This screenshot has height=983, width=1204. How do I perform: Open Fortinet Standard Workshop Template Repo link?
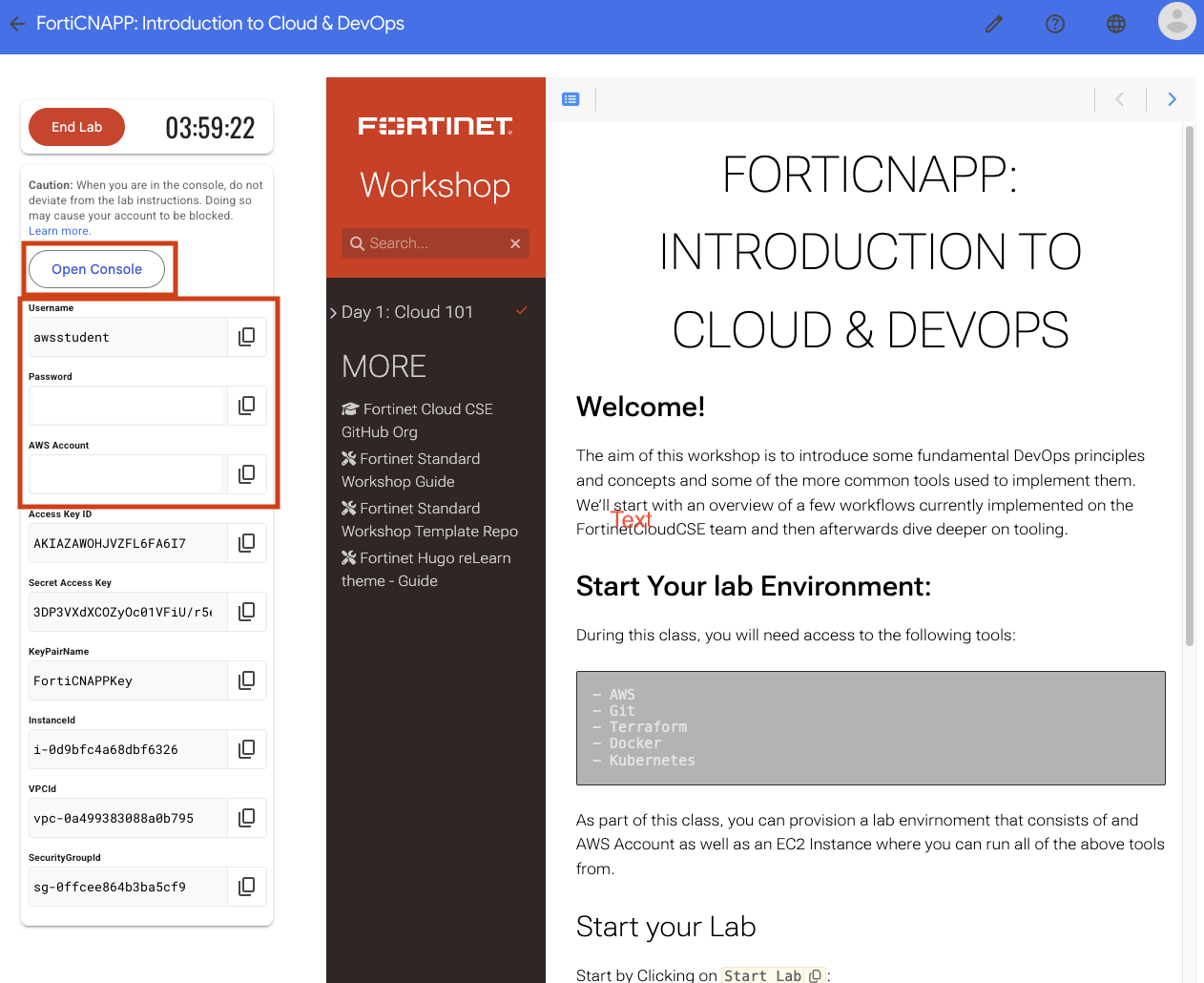click(429, 520)
